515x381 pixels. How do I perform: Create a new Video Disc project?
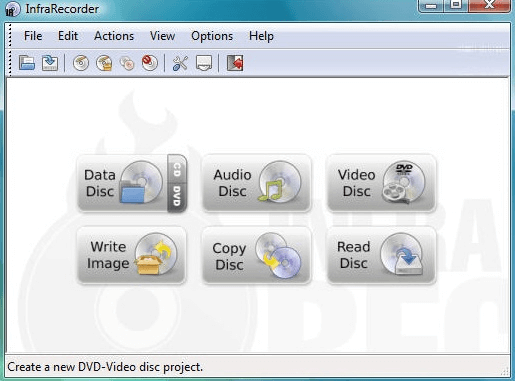(382, 183)
